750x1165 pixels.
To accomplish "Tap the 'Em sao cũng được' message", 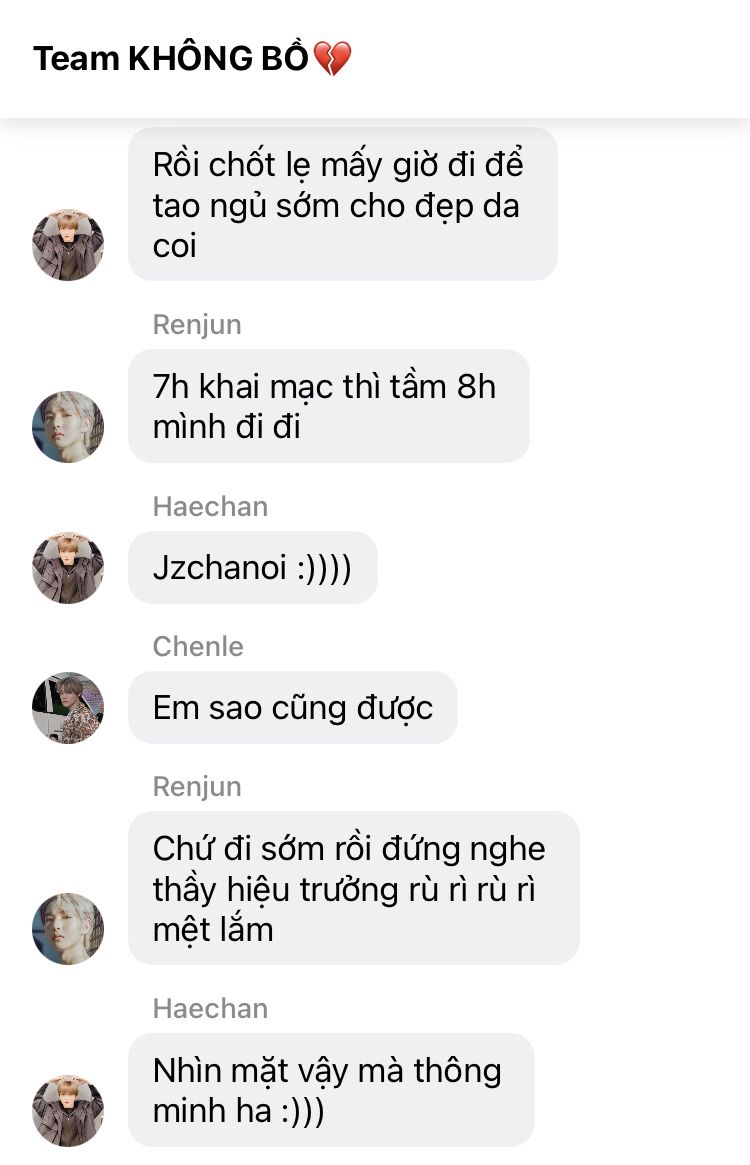I will [293, 707].
